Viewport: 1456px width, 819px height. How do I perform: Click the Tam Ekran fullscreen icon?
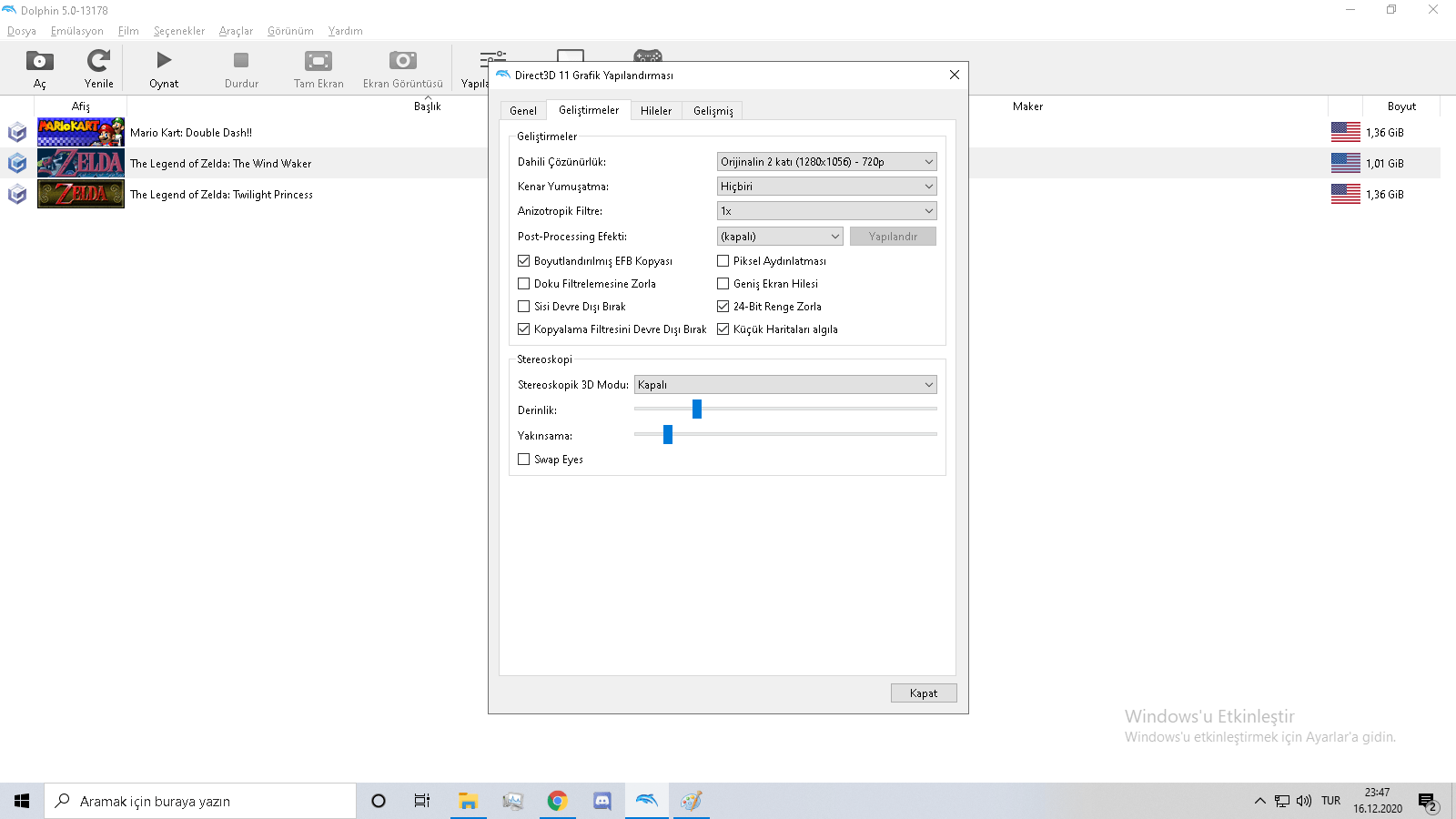pos(318,61)
